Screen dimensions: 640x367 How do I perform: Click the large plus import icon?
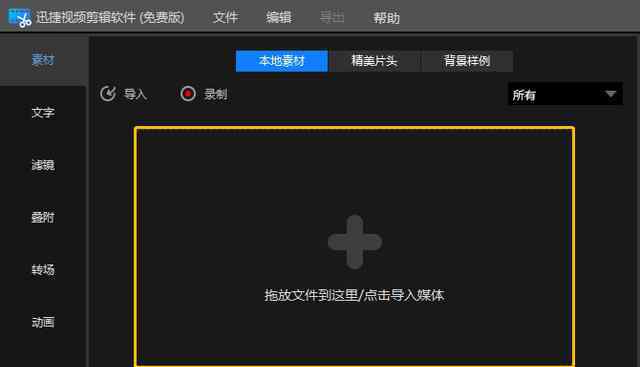(355, 242)
